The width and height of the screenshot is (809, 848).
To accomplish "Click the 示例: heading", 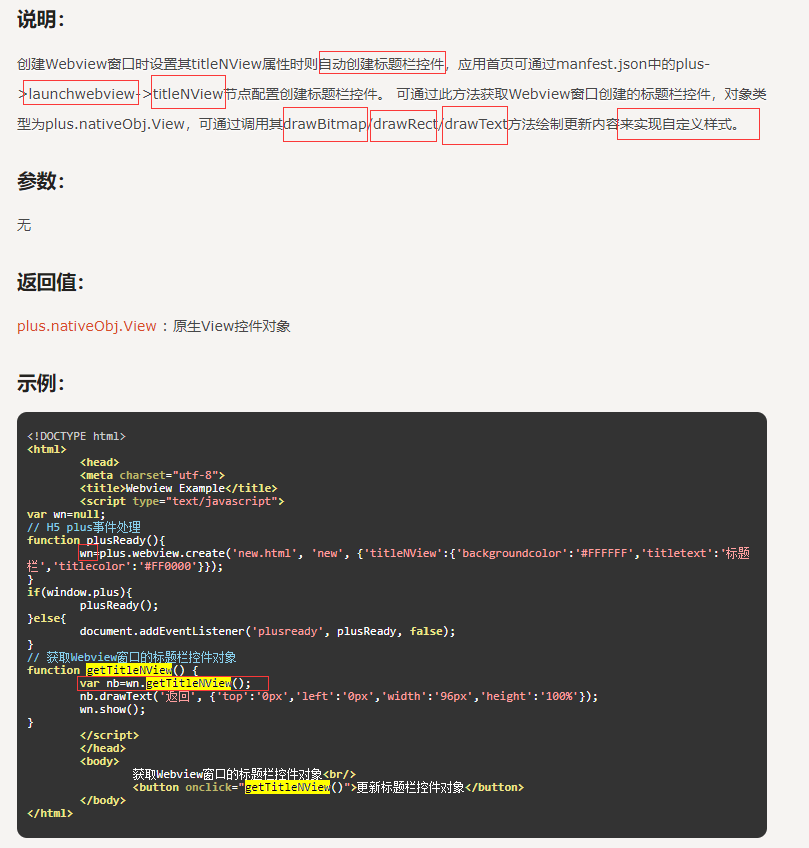I will click(x=41, y=383).
